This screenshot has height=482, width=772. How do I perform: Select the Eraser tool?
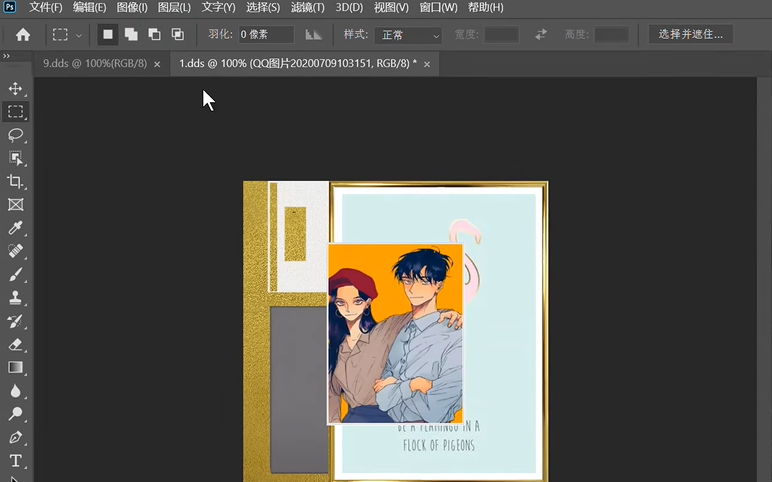coord(15,344)
